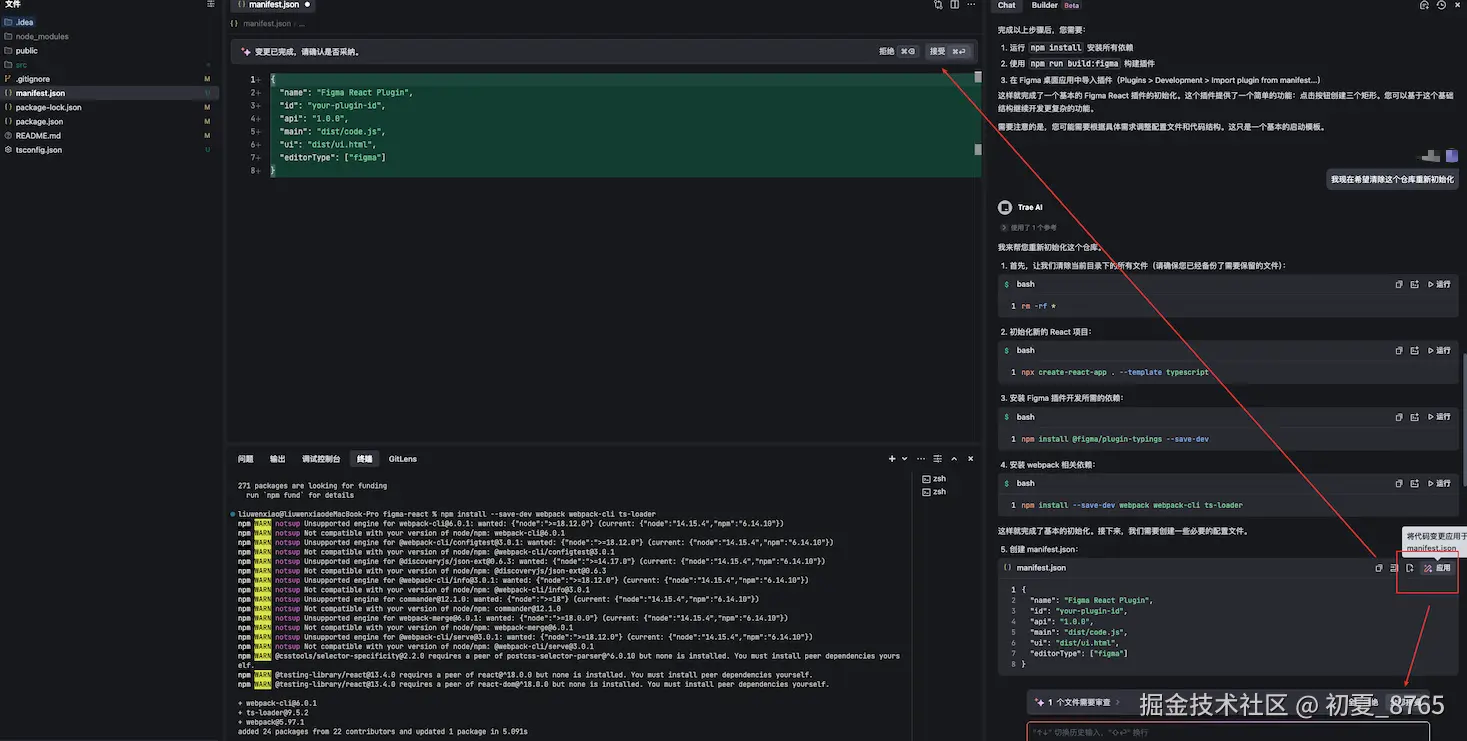This screenshot has height=741, width=1467.
Task: Open .gitignore in file explorer
Action: pyautogui.click(x=110, y=79)
